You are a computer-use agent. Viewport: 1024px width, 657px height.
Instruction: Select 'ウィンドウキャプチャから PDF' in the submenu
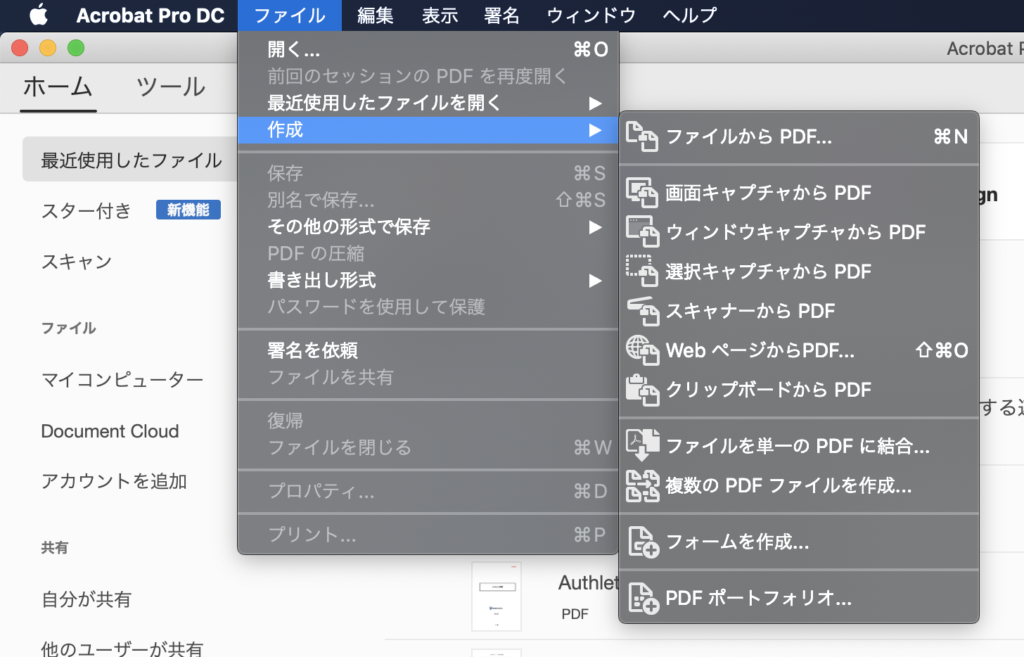click(x=799, y=232)
